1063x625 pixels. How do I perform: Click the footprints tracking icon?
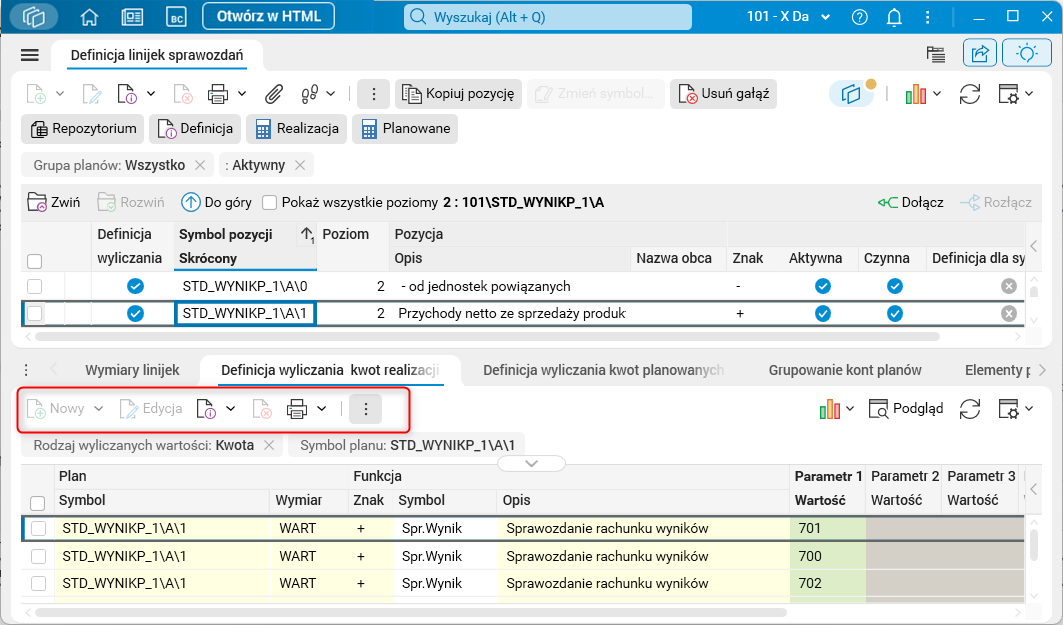click(310, 94)
